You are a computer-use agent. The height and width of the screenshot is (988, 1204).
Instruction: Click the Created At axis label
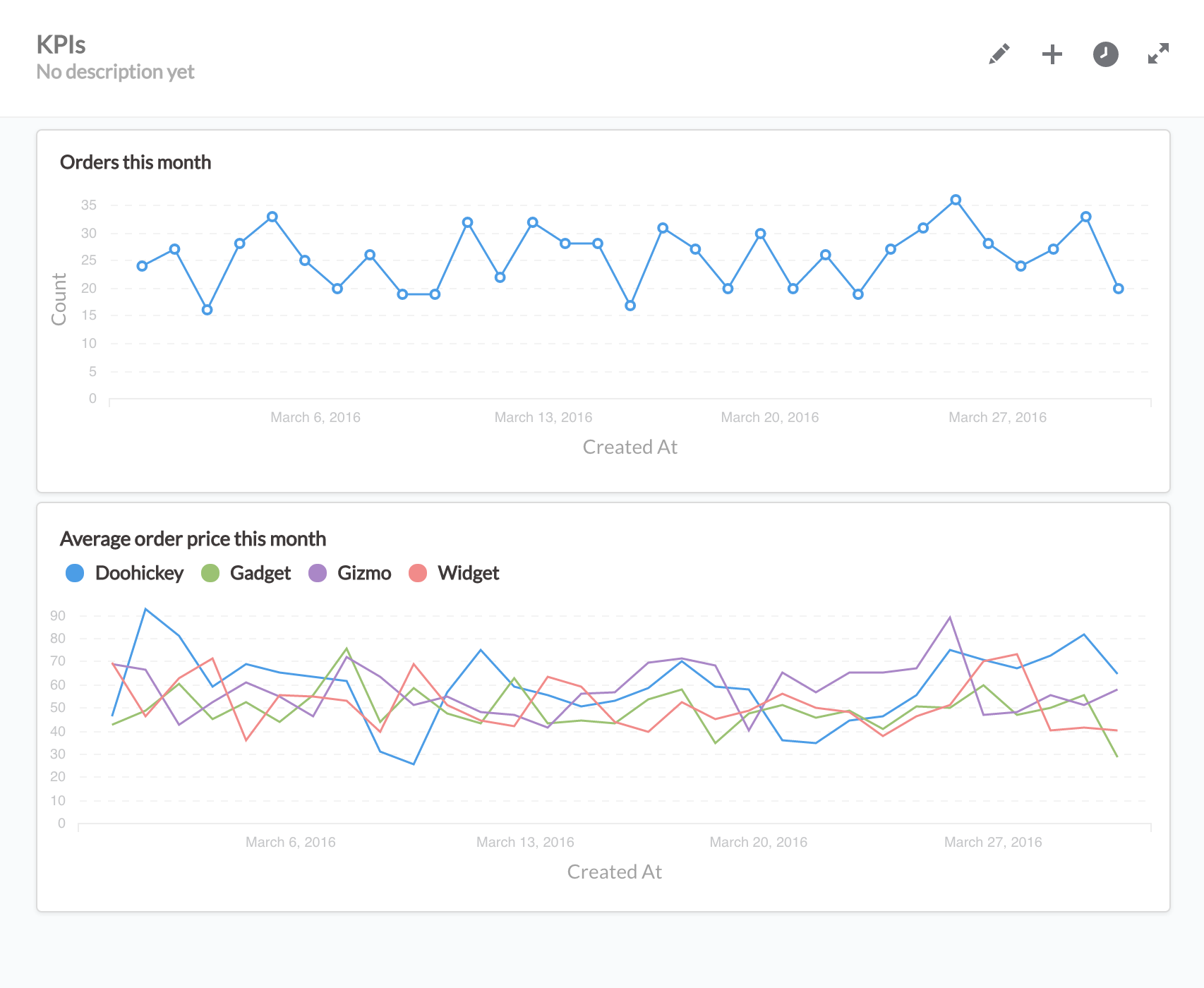point(630,447)
